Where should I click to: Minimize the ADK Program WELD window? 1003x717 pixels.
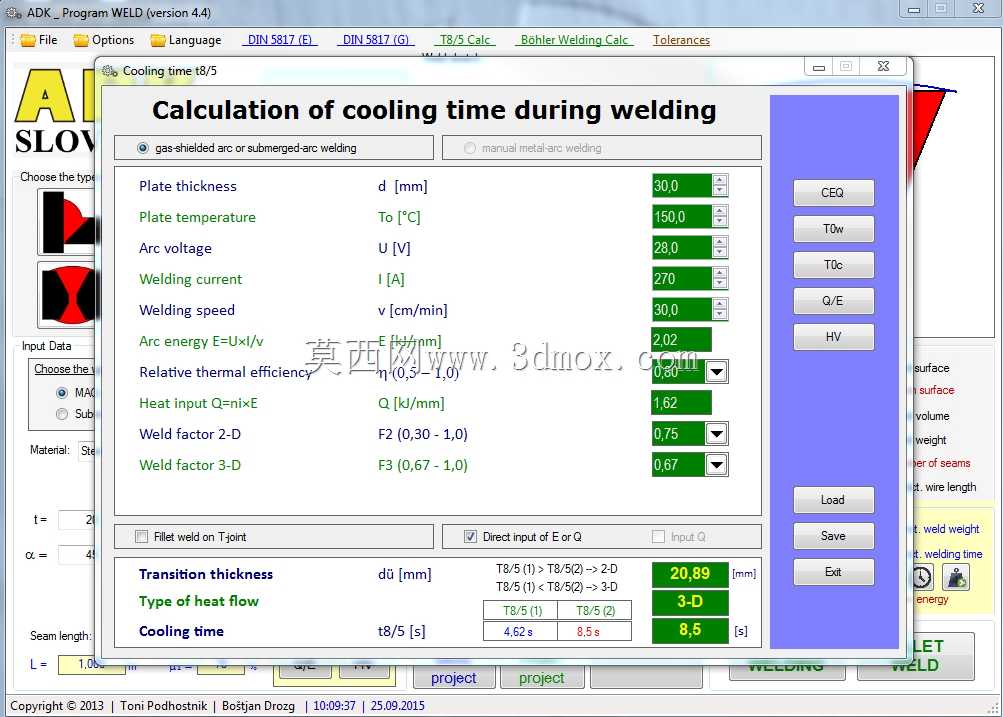[x=914, y=9]
